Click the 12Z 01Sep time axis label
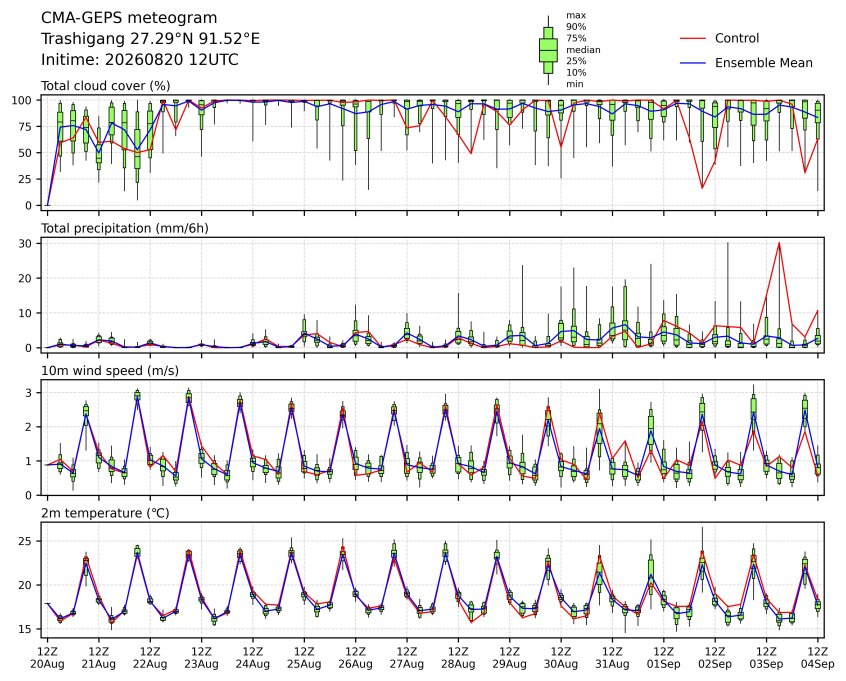 [x=664, y=658]
